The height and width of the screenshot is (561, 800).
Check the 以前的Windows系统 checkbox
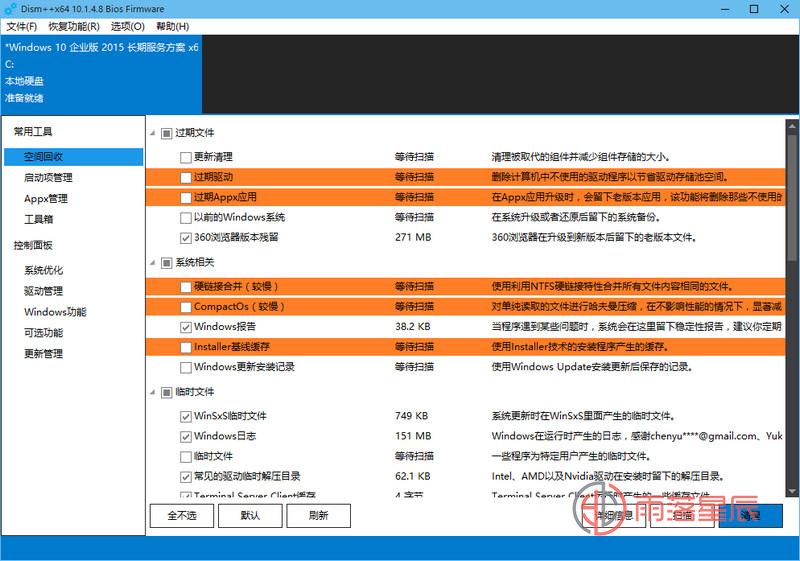click(x=186, y=218)
